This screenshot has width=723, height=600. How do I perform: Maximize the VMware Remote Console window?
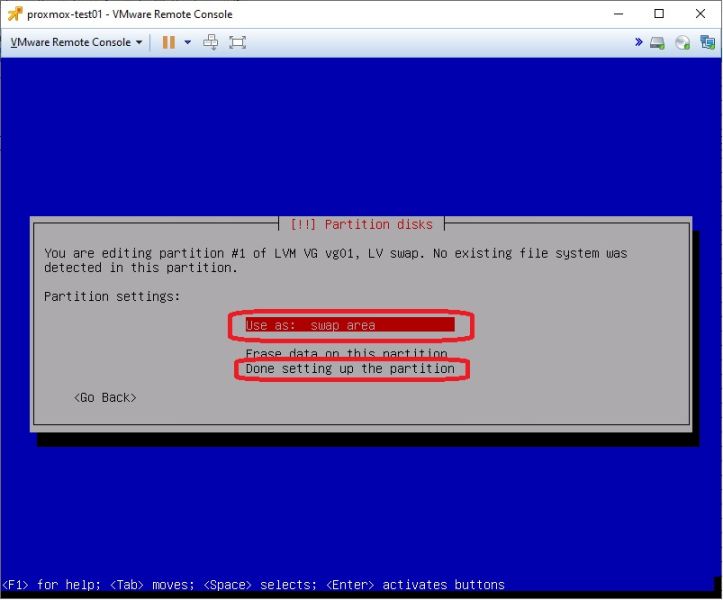pyautogui.click(x=659, y=14)
